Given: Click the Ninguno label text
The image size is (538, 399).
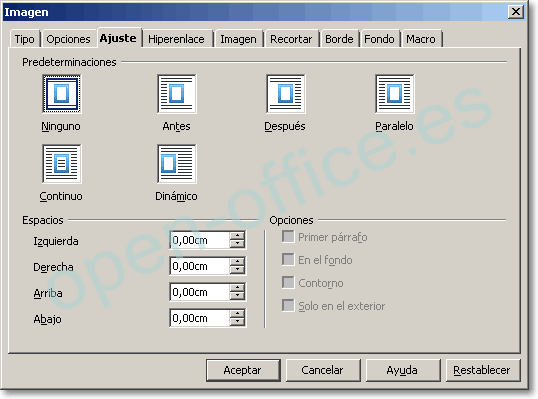Looking at the screenshot, I should tap(61, 126).
